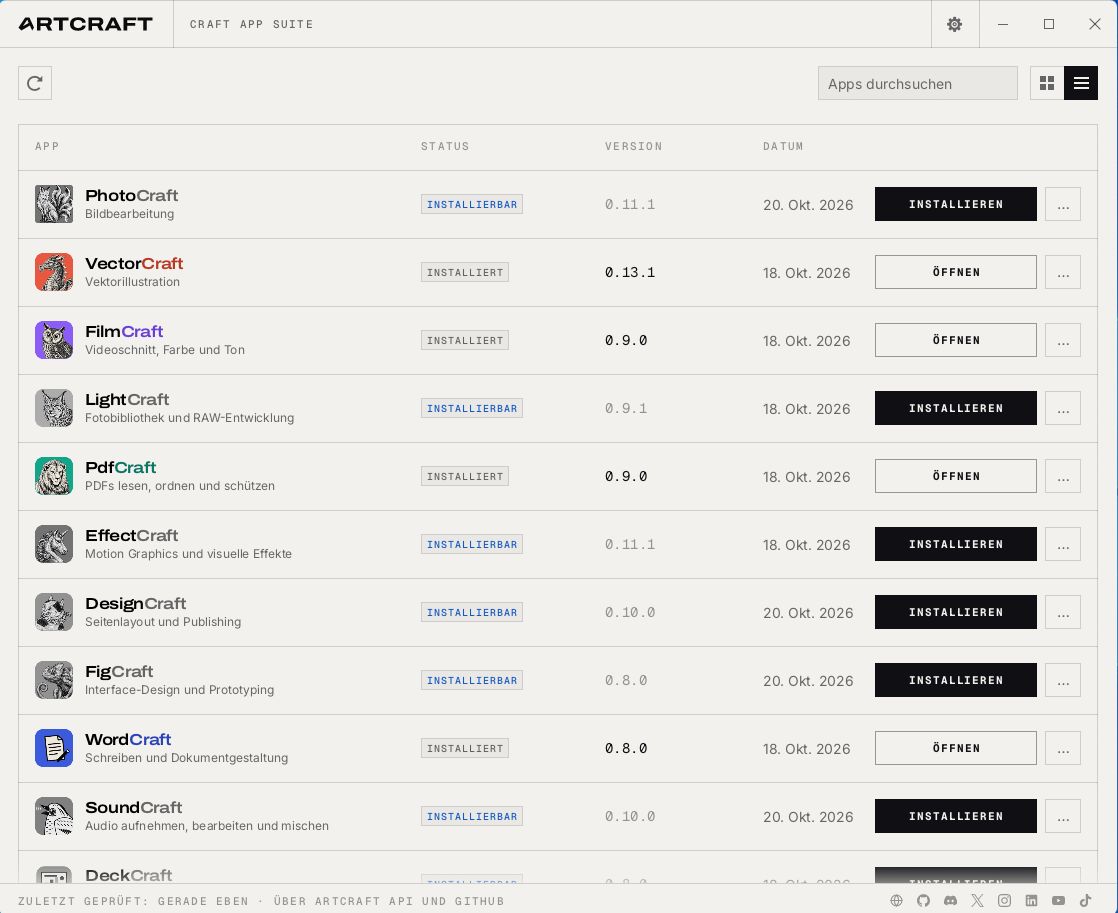Install PhotoCraft
The image size is (1118, 913).
point(955,204)
